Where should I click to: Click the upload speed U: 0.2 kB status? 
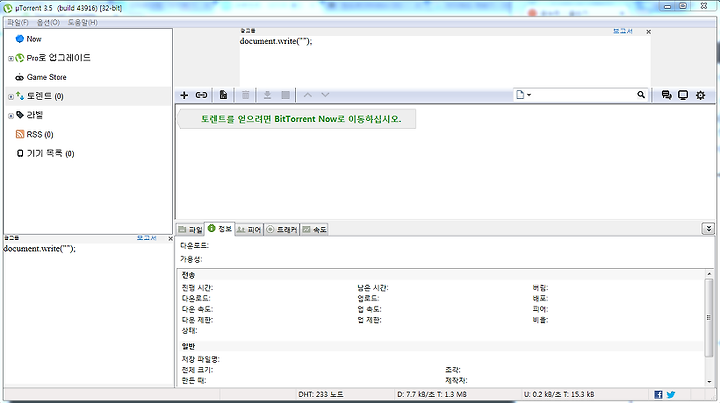click(559, 394)
